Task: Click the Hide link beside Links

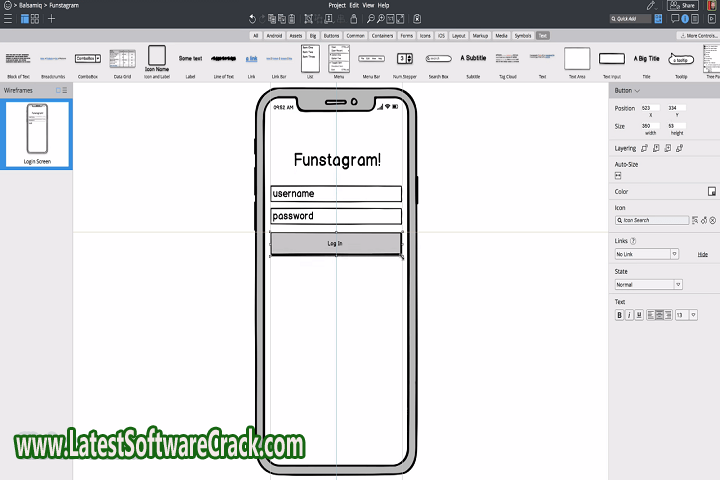Action: coord(702,254)
